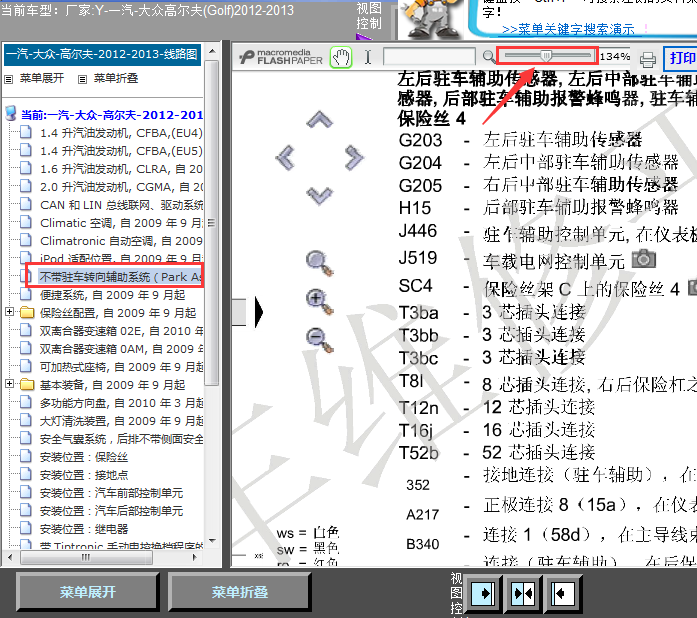Click the camera icon next to J519
This screenshot has height=618, width=697.
[x=644, y=259]
